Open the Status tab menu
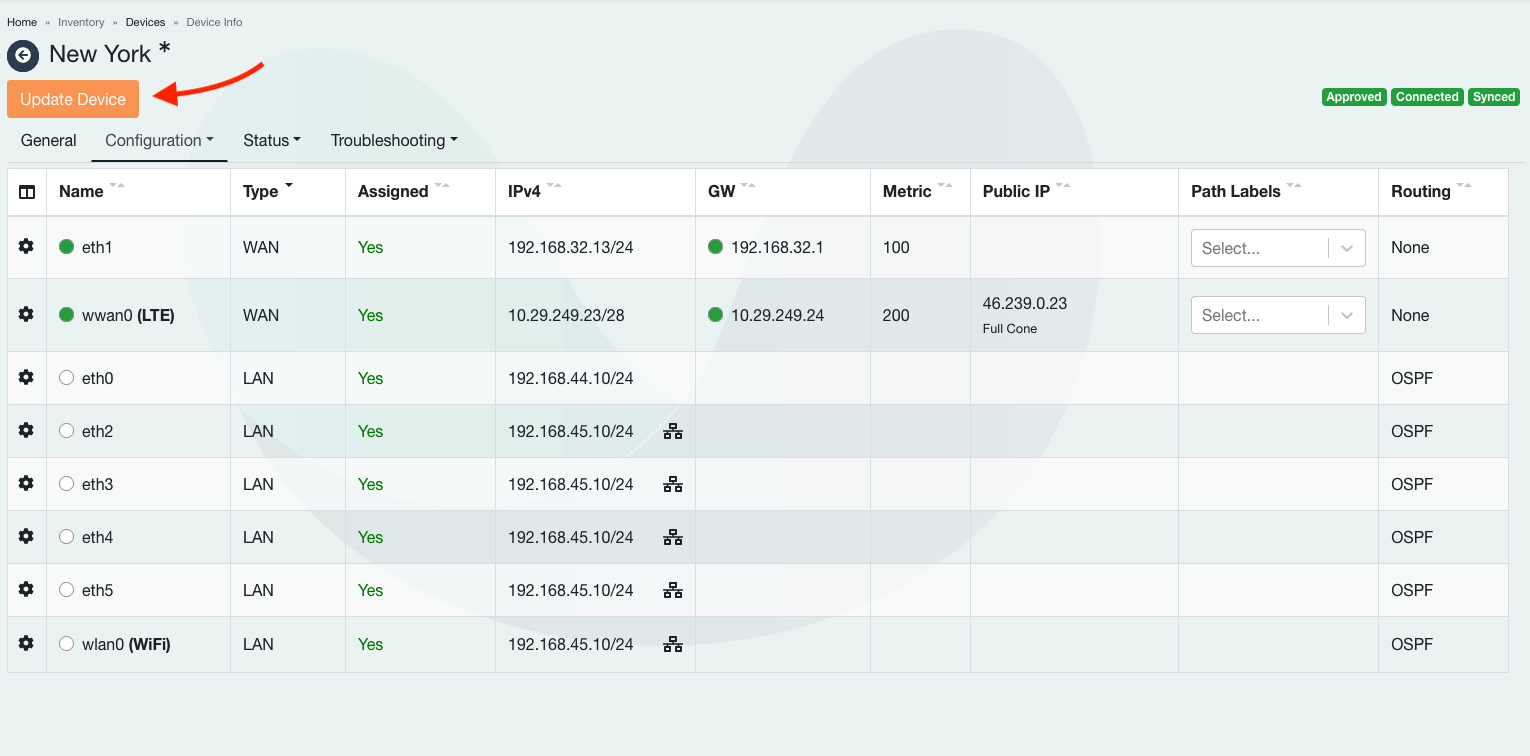This screenshot has width=1530, height=756. [x=271, y=141]
